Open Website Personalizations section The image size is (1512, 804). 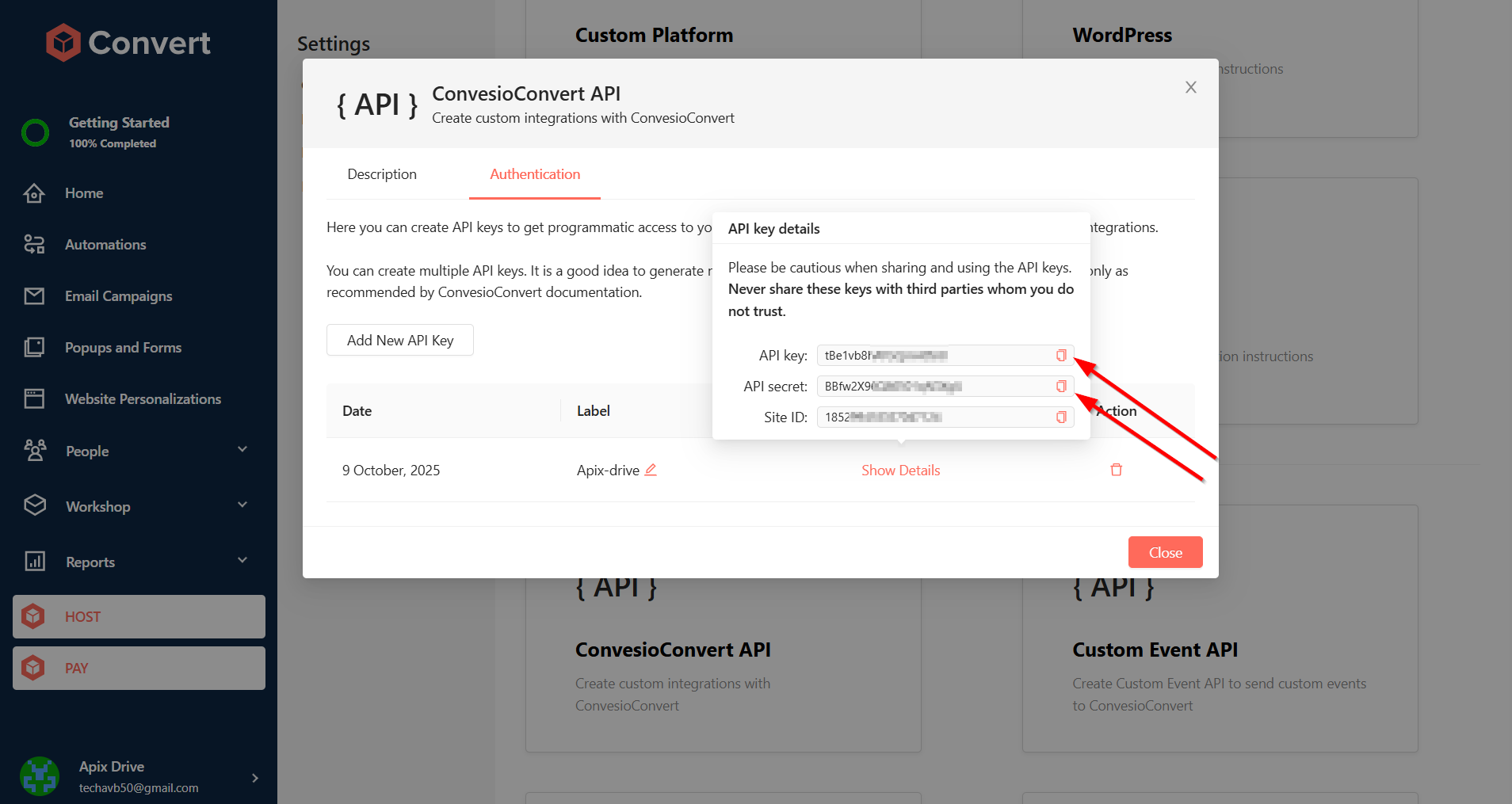(143, 399)
